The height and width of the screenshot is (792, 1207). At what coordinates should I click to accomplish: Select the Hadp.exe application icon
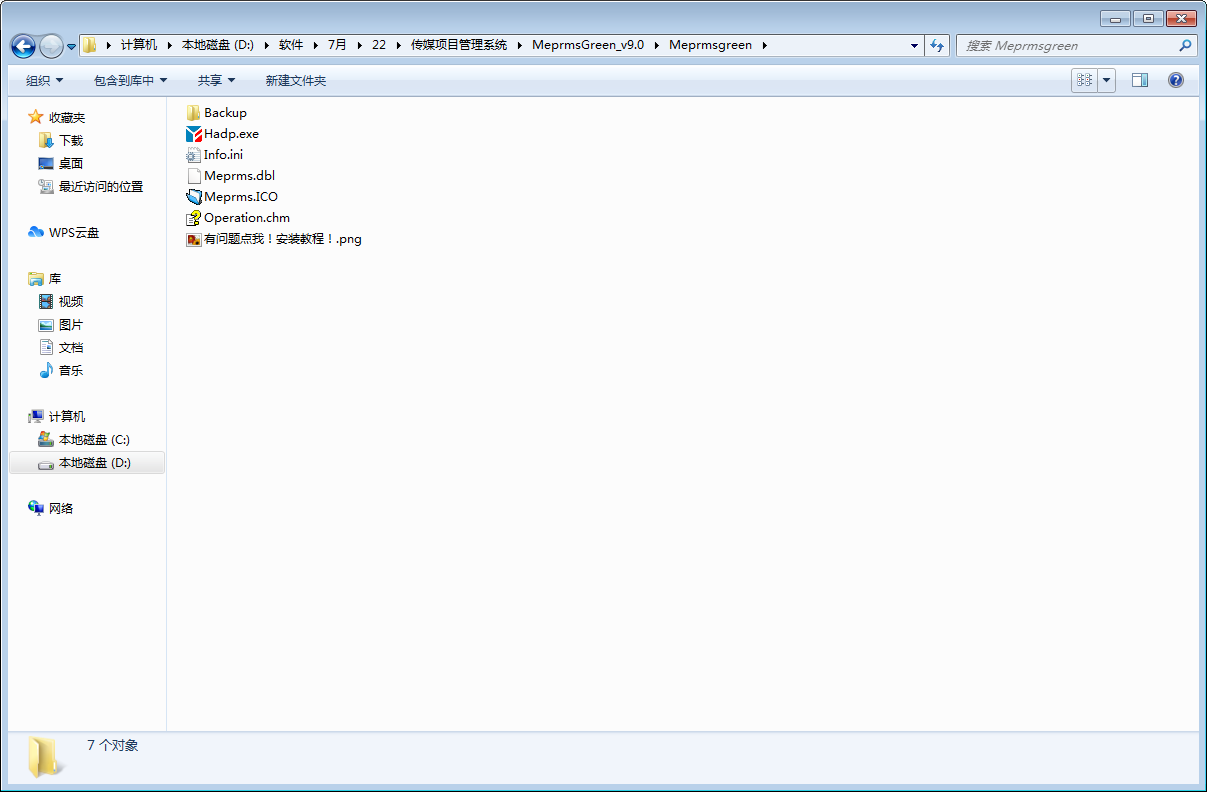tap(194, 134)
